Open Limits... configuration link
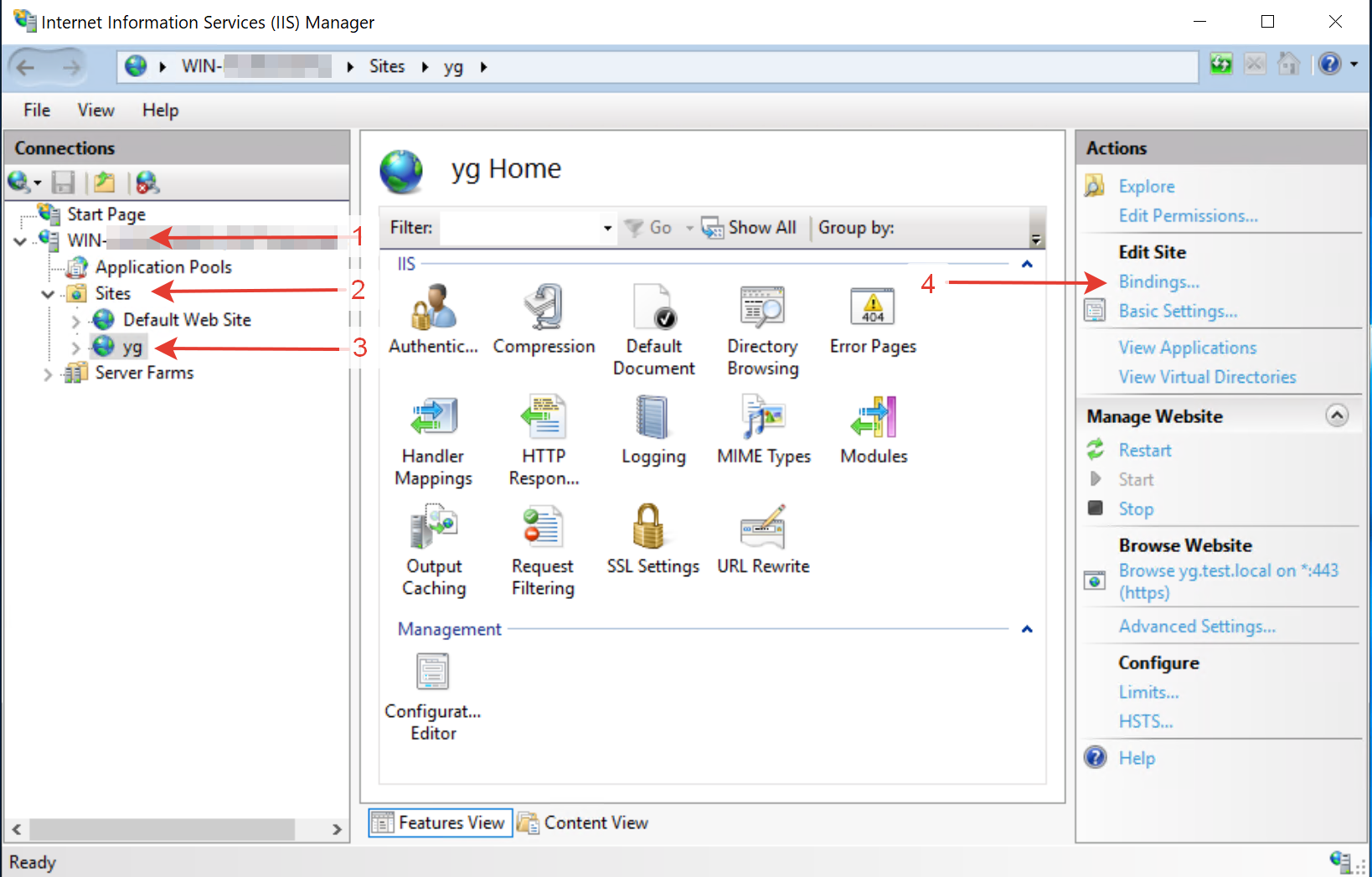Viewport: 1372px width, 877px height. click(x=1148, y=692)
